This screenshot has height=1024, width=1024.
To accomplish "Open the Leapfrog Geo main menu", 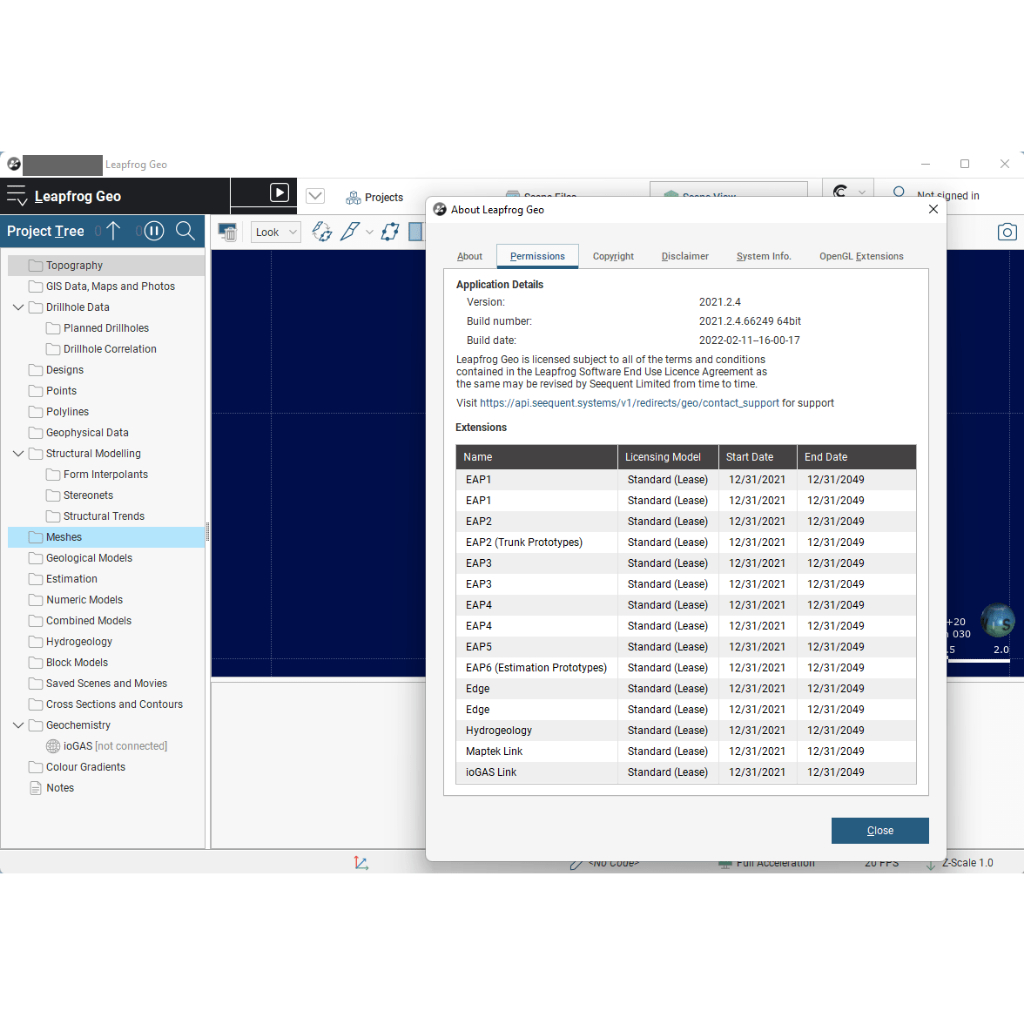I will point(17,196).
